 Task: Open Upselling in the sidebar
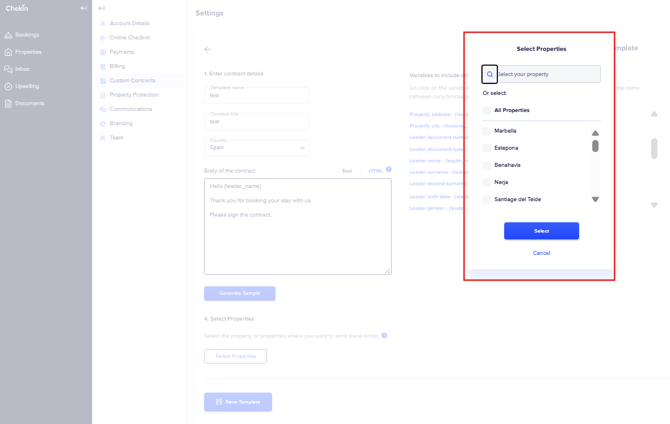(27, 86)
